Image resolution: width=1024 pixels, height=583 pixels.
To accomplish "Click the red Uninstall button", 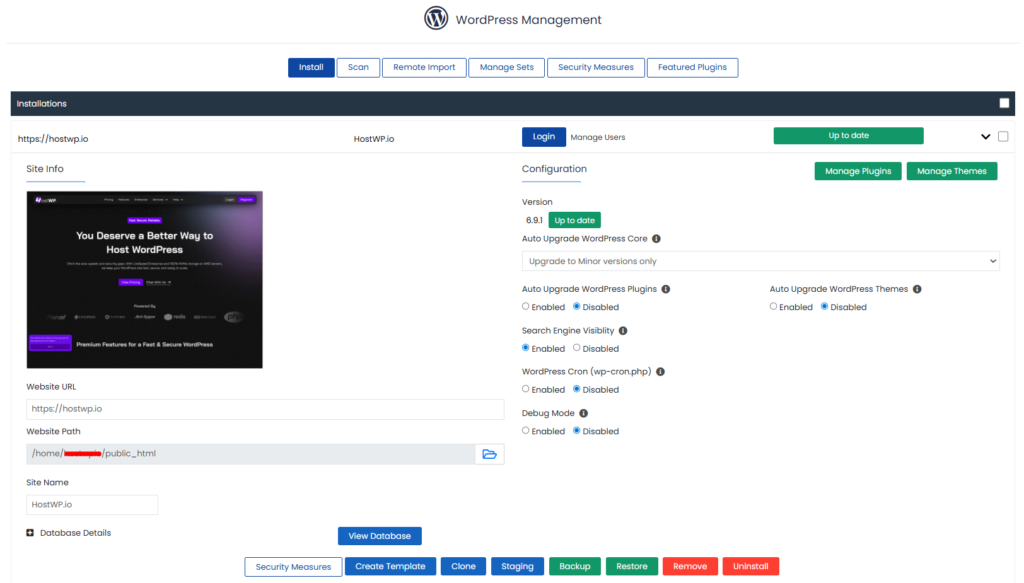I will (x=750, y=566).
